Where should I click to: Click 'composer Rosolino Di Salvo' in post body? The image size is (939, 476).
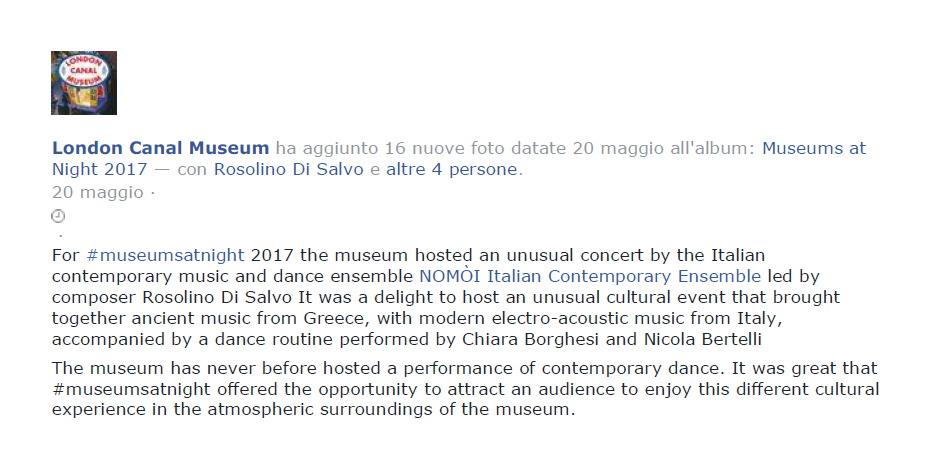172,298
